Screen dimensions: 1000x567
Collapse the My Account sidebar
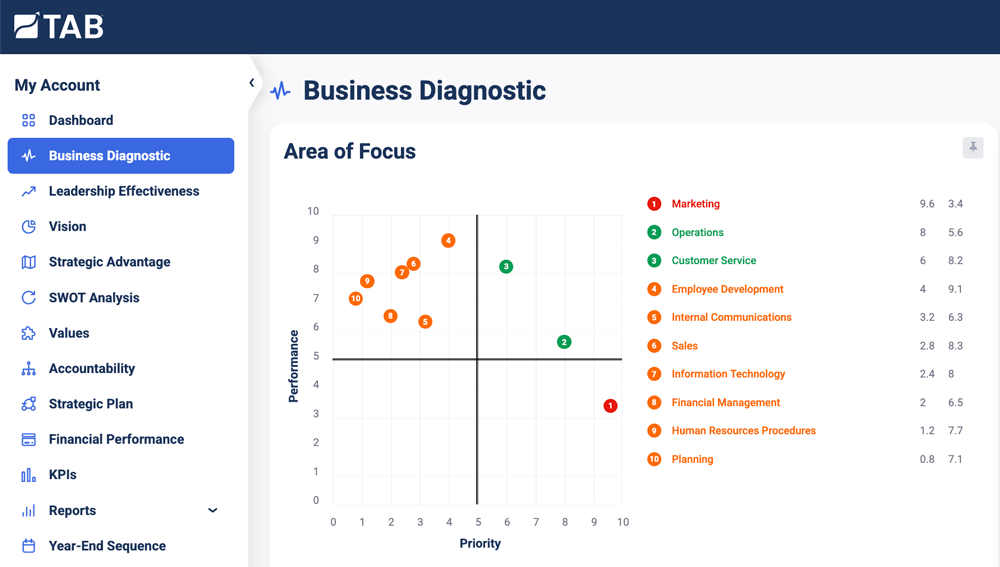[251, 83]
